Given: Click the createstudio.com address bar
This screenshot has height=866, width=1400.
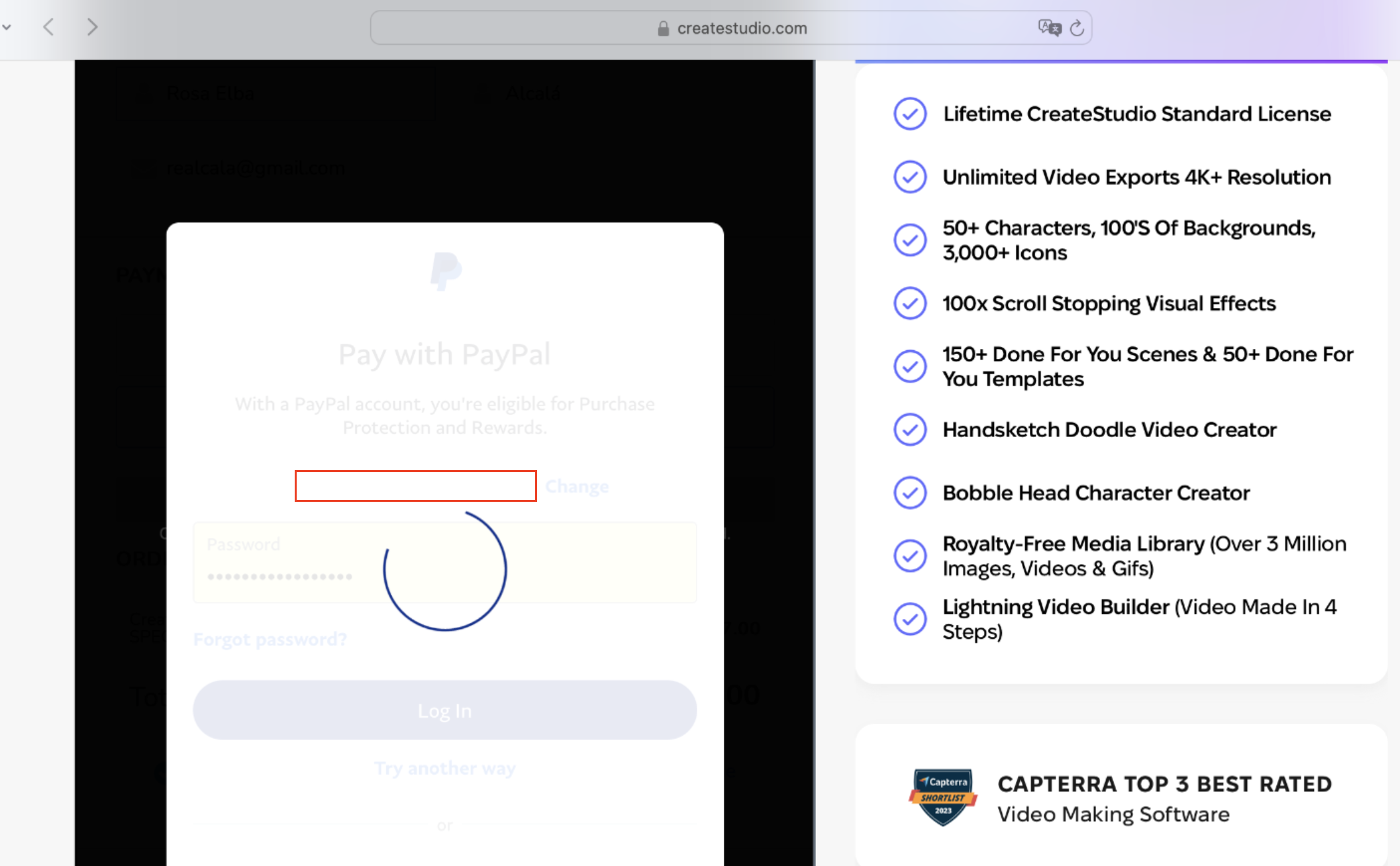Looking at the screenshot, I should tap(730, 28).
